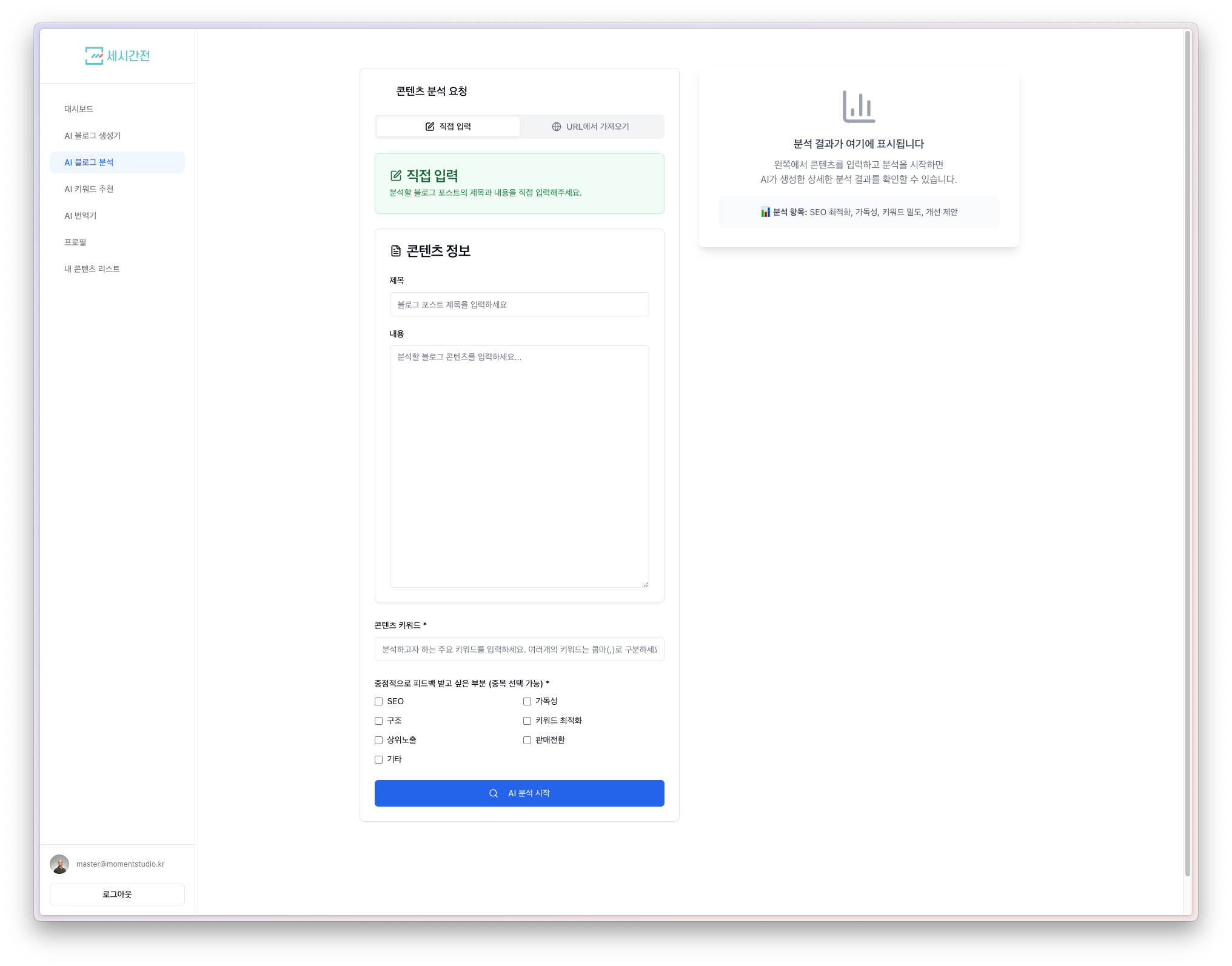1232x966 pixels.
Task: Click the 콘텐츠 분석 요청 title
Action: (x=431, y=91)
